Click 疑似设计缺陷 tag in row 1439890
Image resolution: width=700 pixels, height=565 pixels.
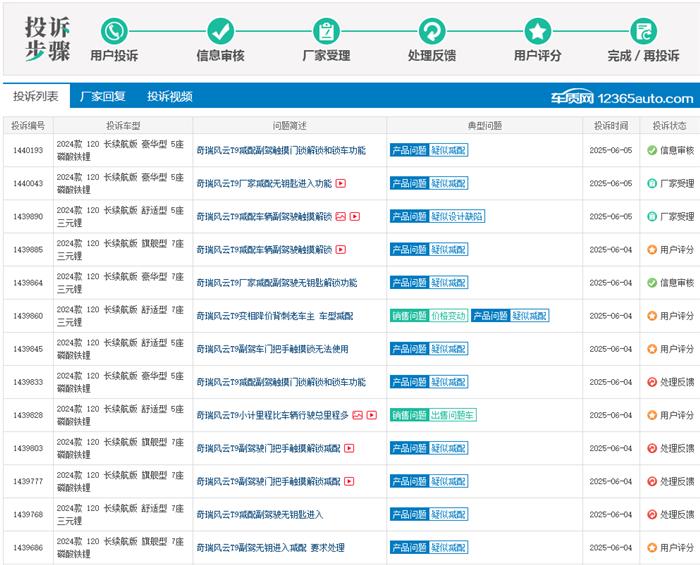457,216
